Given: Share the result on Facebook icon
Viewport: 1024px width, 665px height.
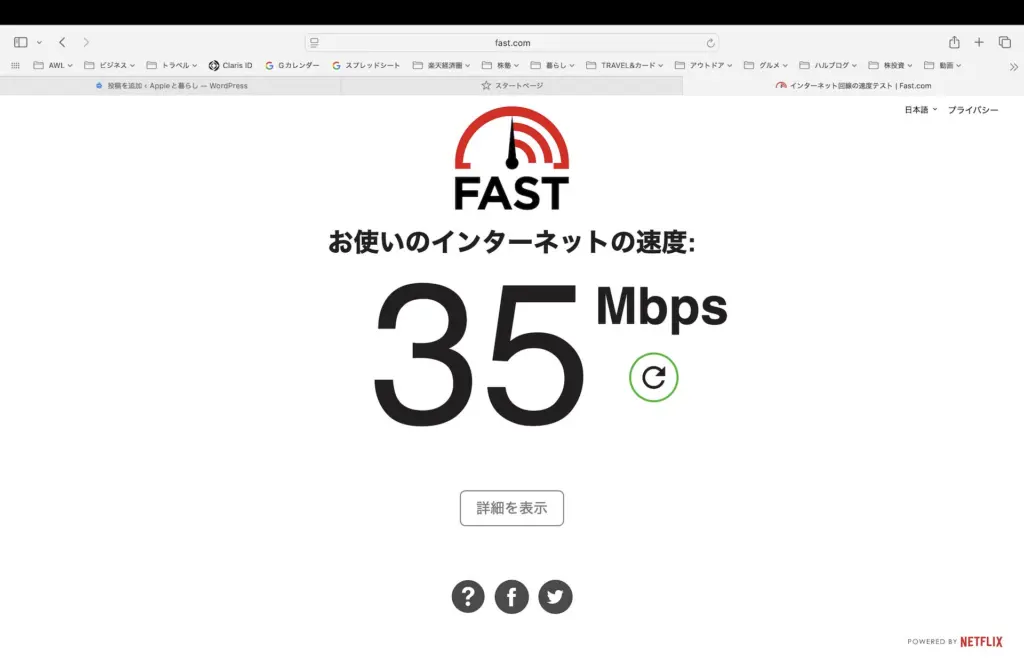Looking at the screenshot, I should 512,596.
